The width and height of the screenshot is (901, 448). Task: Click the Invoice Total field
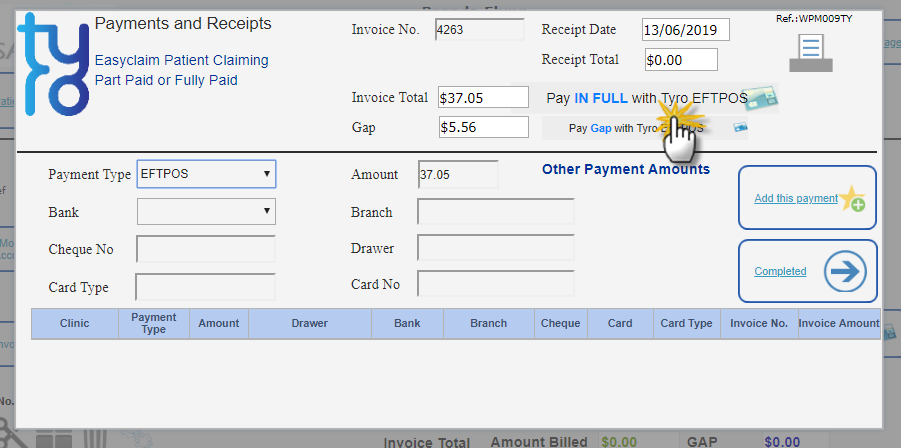click(x=483, y=98)
